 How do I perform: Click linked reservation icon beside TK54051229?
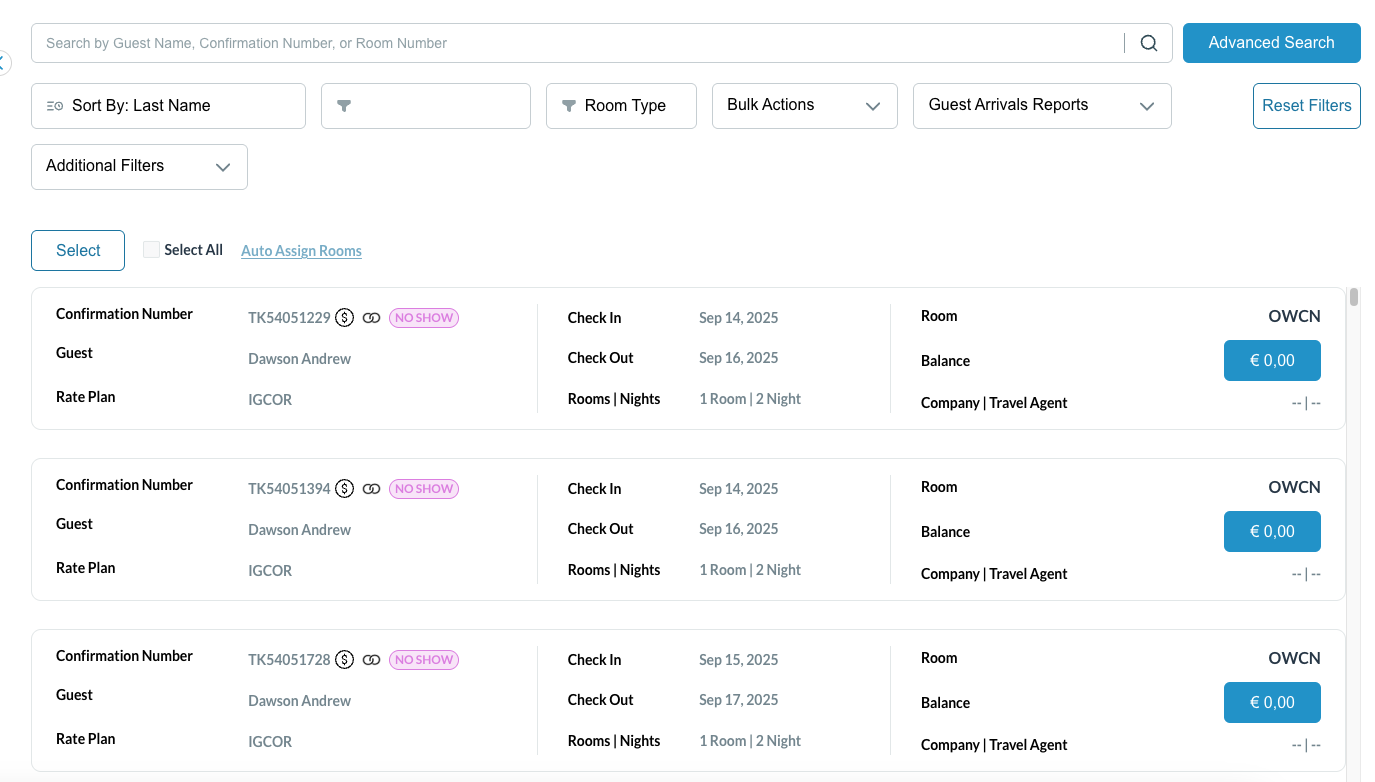(x=371, y=318)
